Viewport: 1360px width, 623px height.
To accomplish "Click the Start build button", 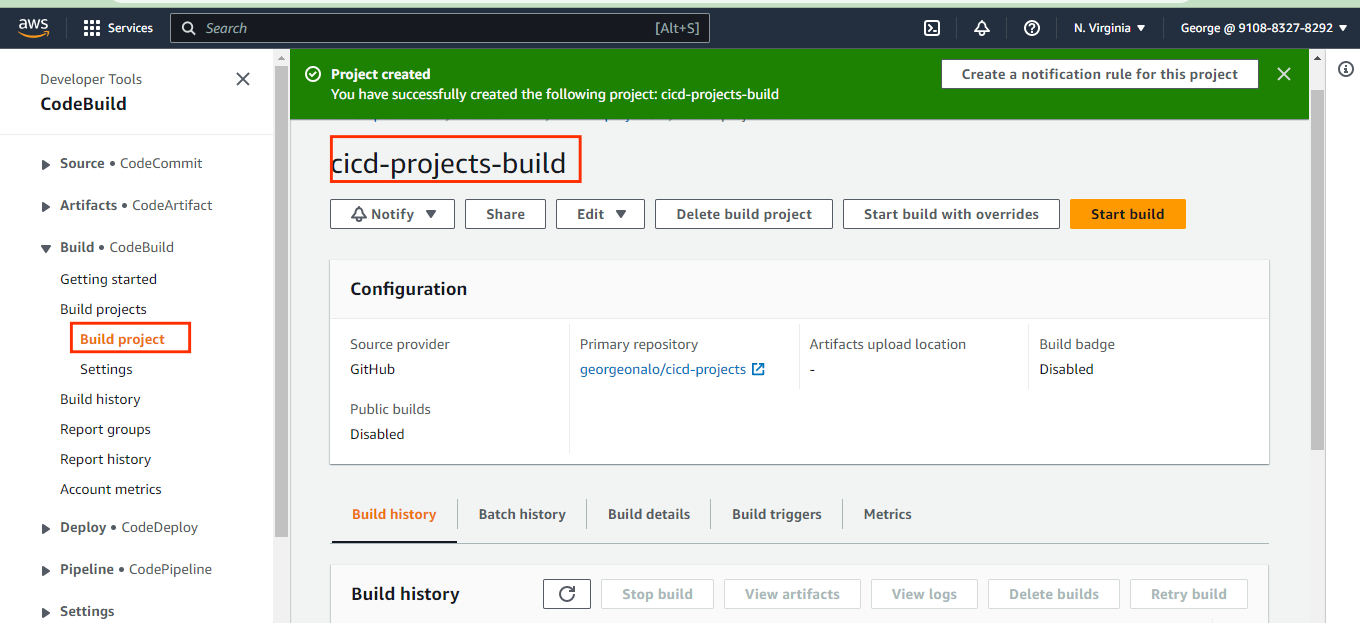I will click(1127, 213).
